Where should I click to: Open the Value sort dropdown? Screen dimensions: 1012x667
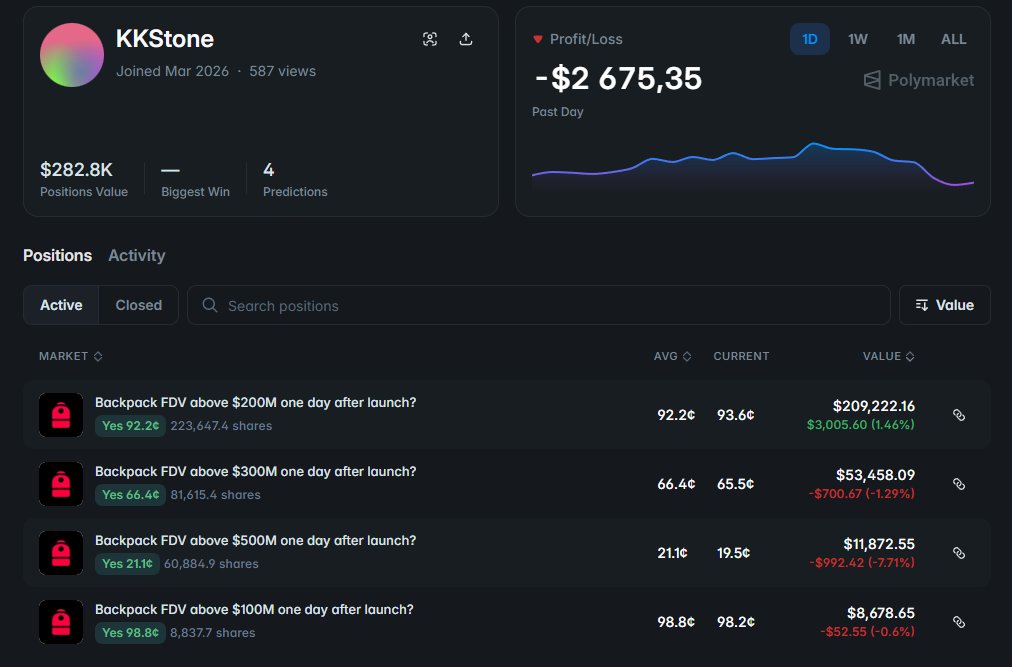click(945, 305)
